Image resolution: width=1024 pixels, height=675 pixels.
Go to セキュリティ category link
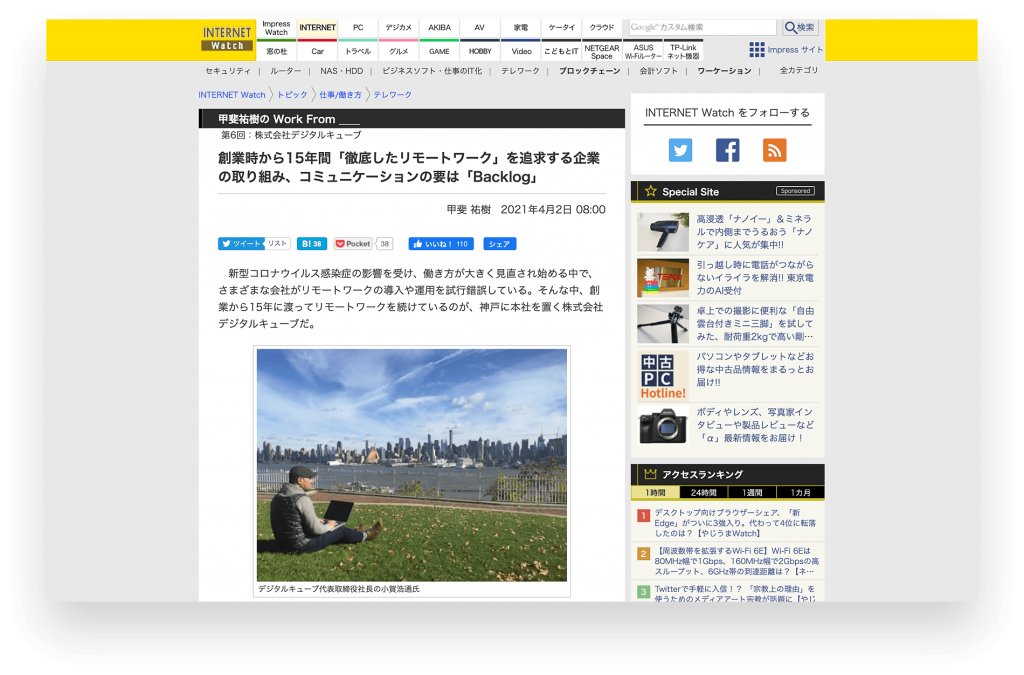tap(228, 71)
